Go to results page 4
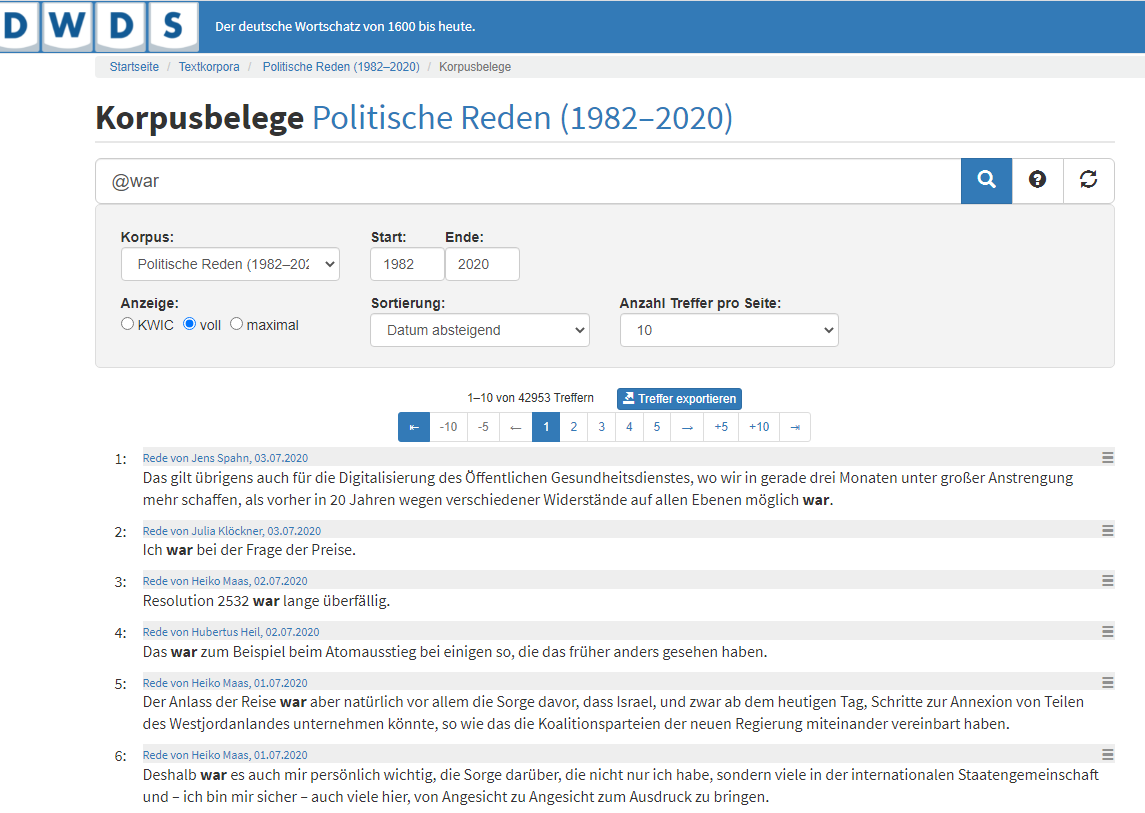The width and height of the screenshot is (1145, 813). [629, 427]
